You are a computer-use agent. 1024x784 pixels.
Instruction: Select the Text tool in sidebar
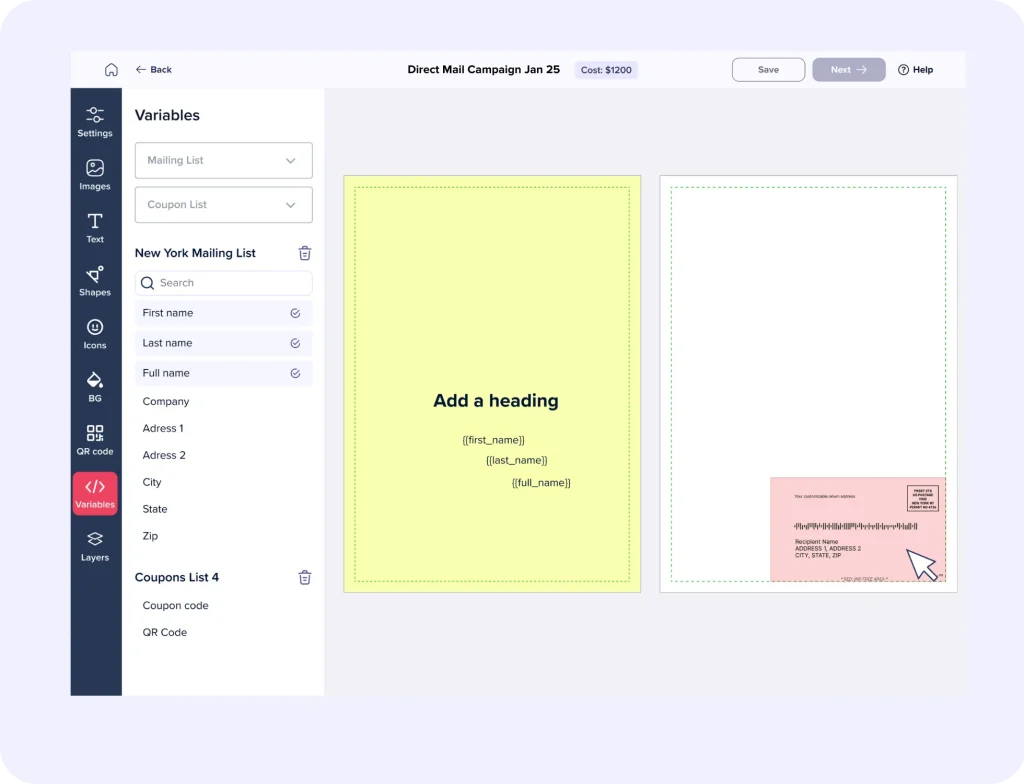tap(95, 228)
